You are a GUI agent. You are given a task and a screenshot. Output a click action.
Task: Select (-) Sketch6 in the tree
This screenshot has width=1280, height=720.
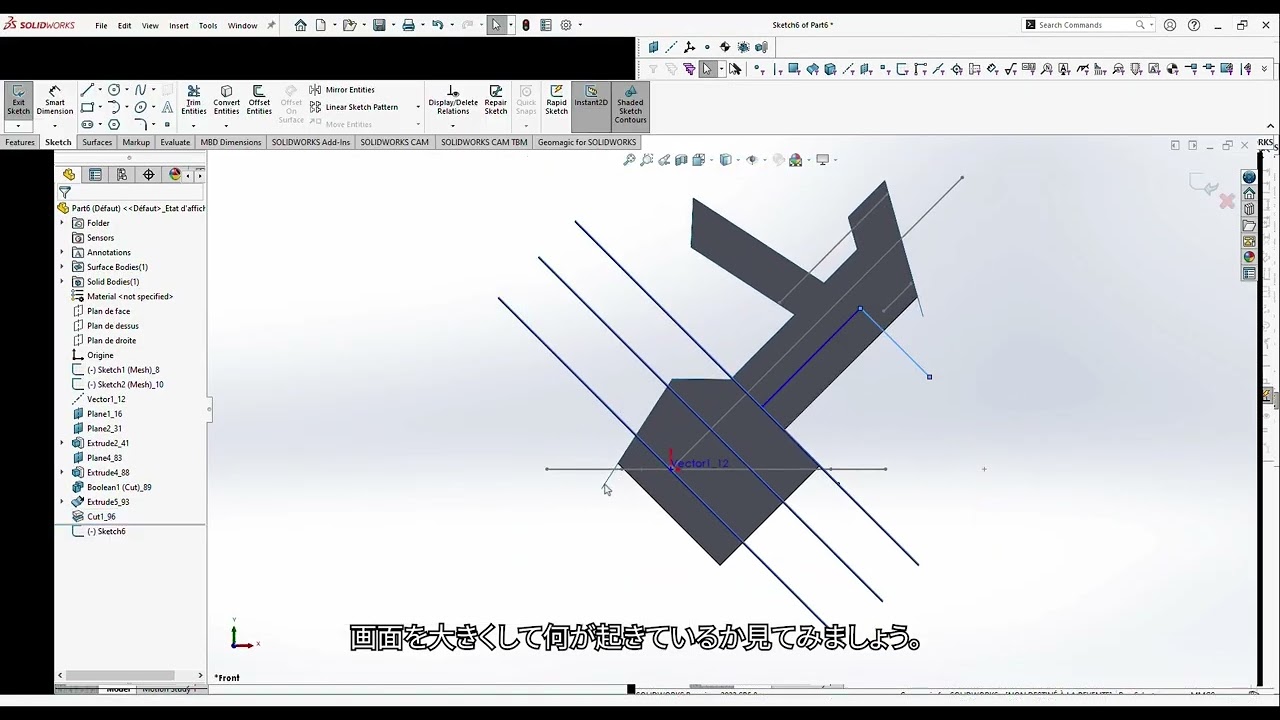point(106,531)
